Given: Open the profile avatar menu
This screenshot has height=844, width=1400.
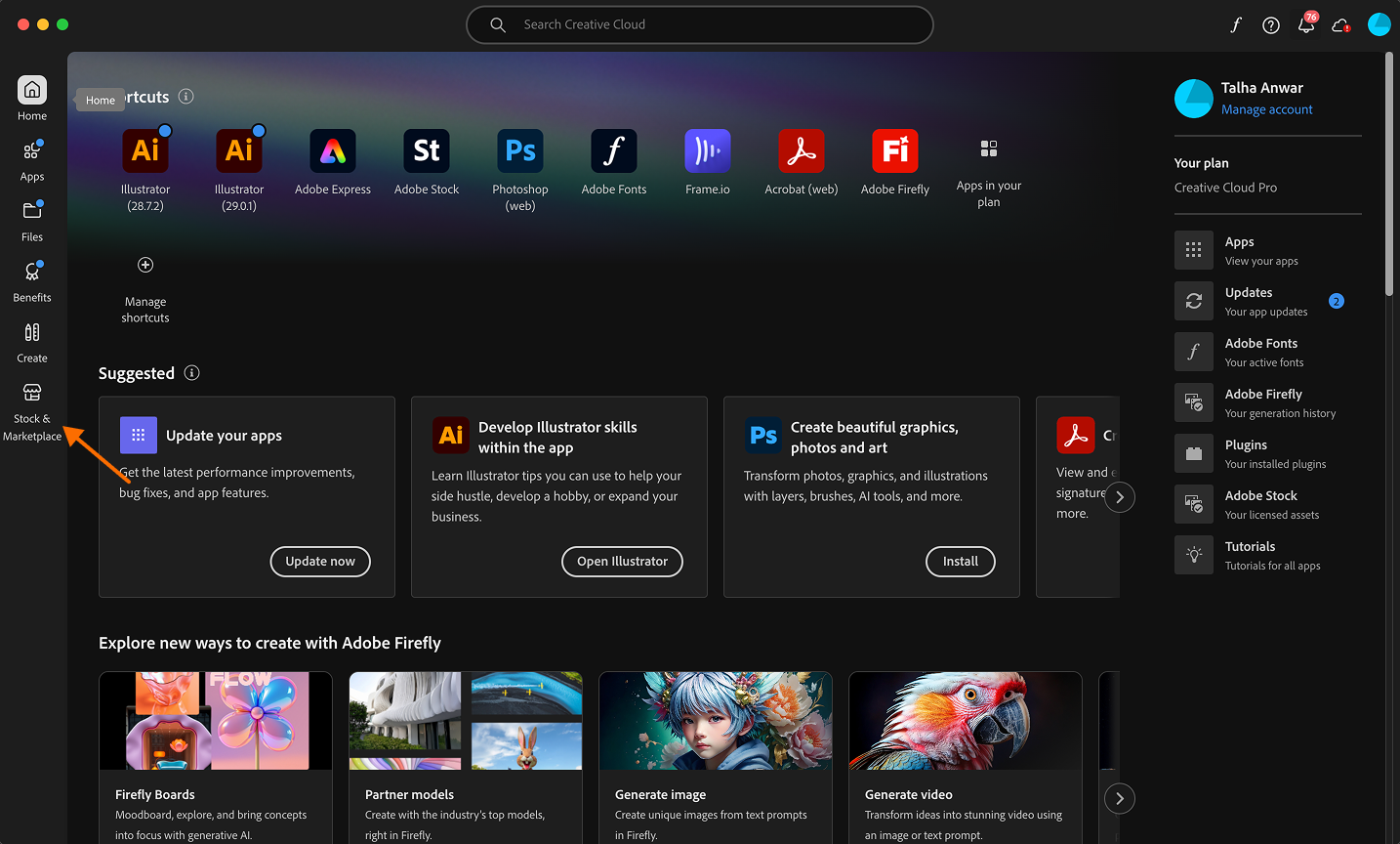Looking at the screenshot, I should (x=1379, y=25).
